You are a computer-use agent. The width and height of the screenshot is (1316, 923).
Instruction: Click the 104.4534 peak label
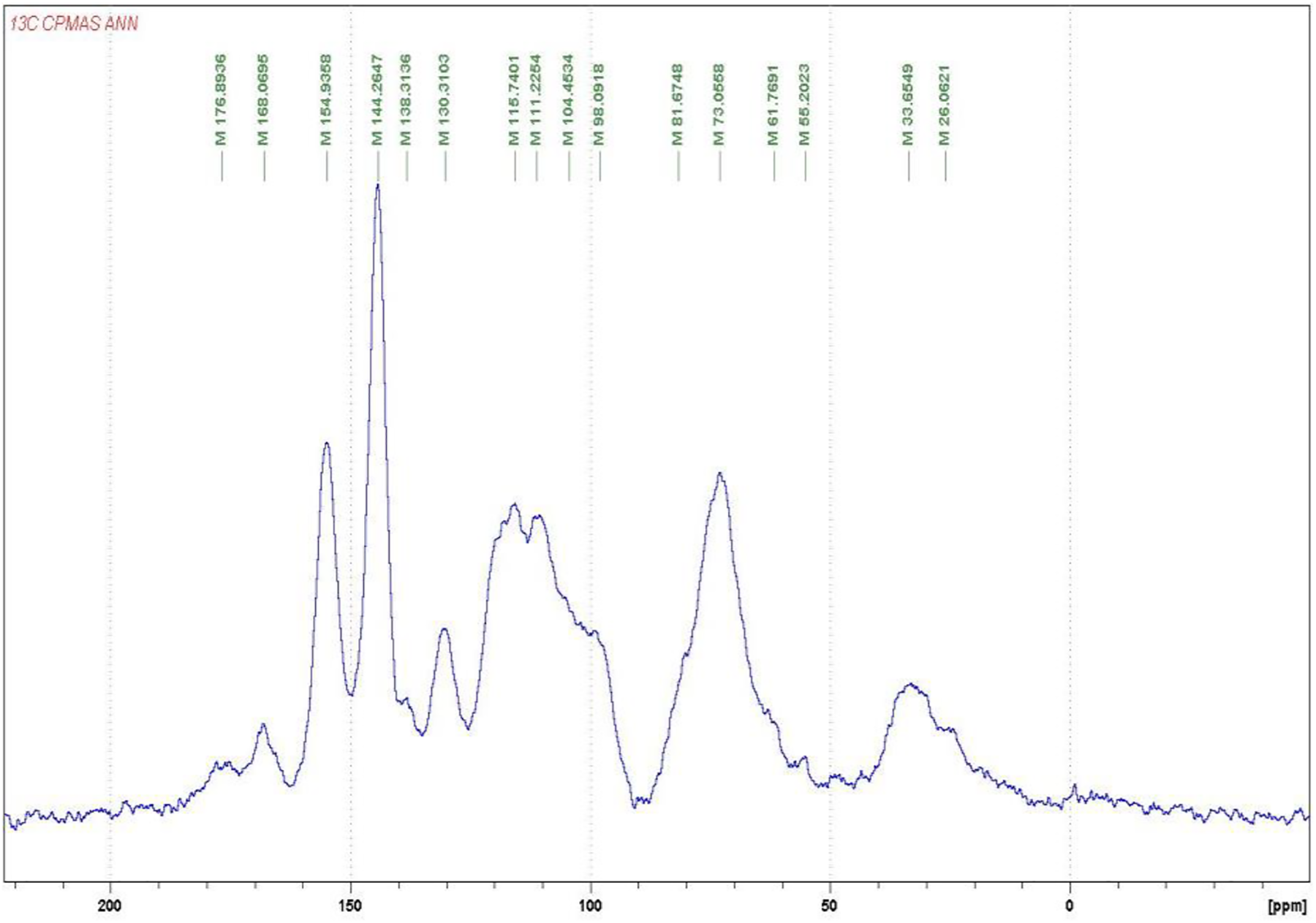(568, 100)
